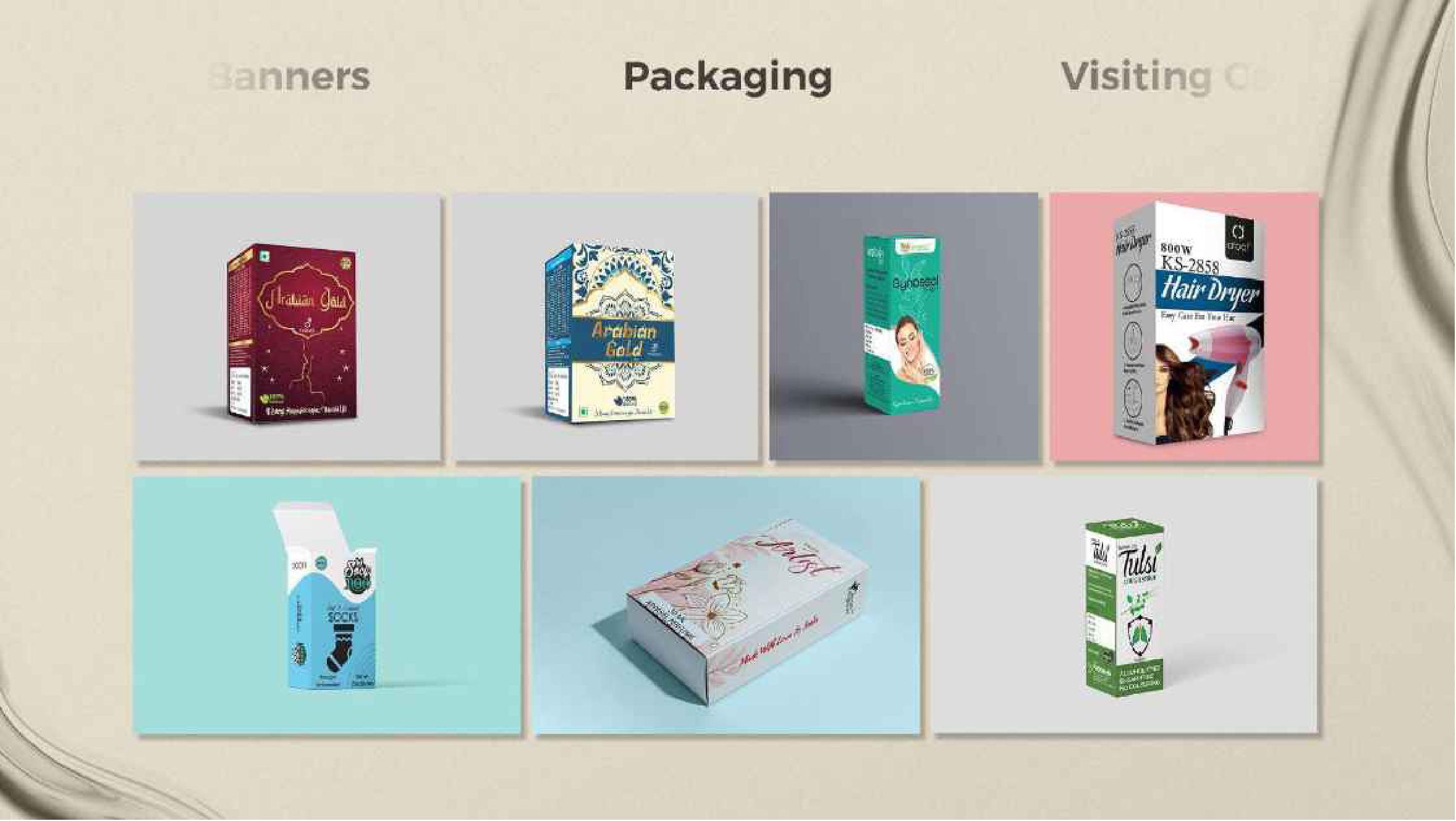View the green Tulsi box thumbnail
The width and height of the screenshot is (1456, 821).
pyautogui.click(x=1125, y=605)
